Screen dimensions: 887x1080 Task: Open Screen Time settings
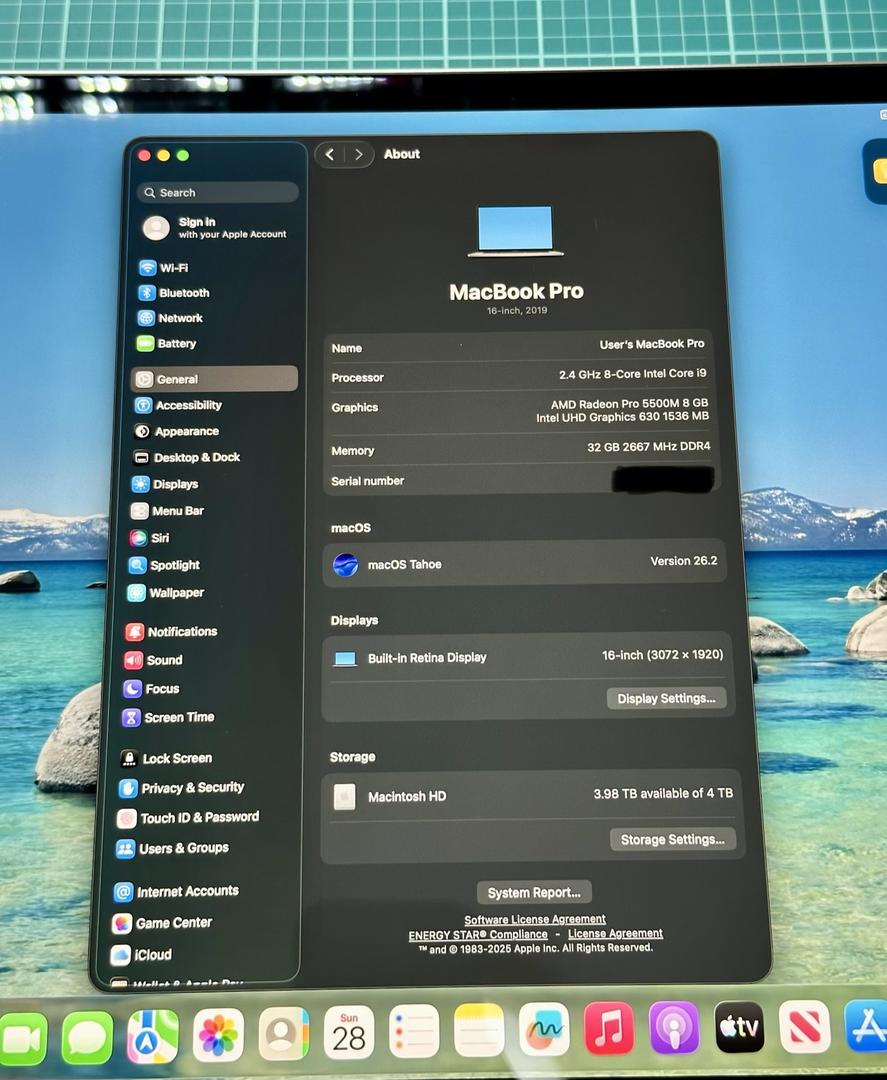168,718
